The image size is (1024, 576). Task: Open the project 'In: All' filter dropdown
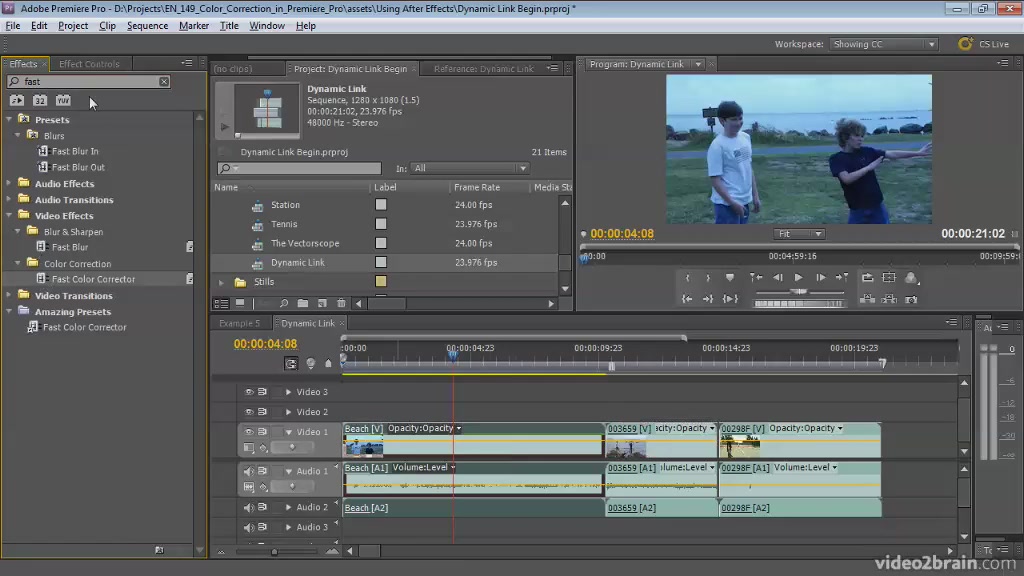[470, 168]
